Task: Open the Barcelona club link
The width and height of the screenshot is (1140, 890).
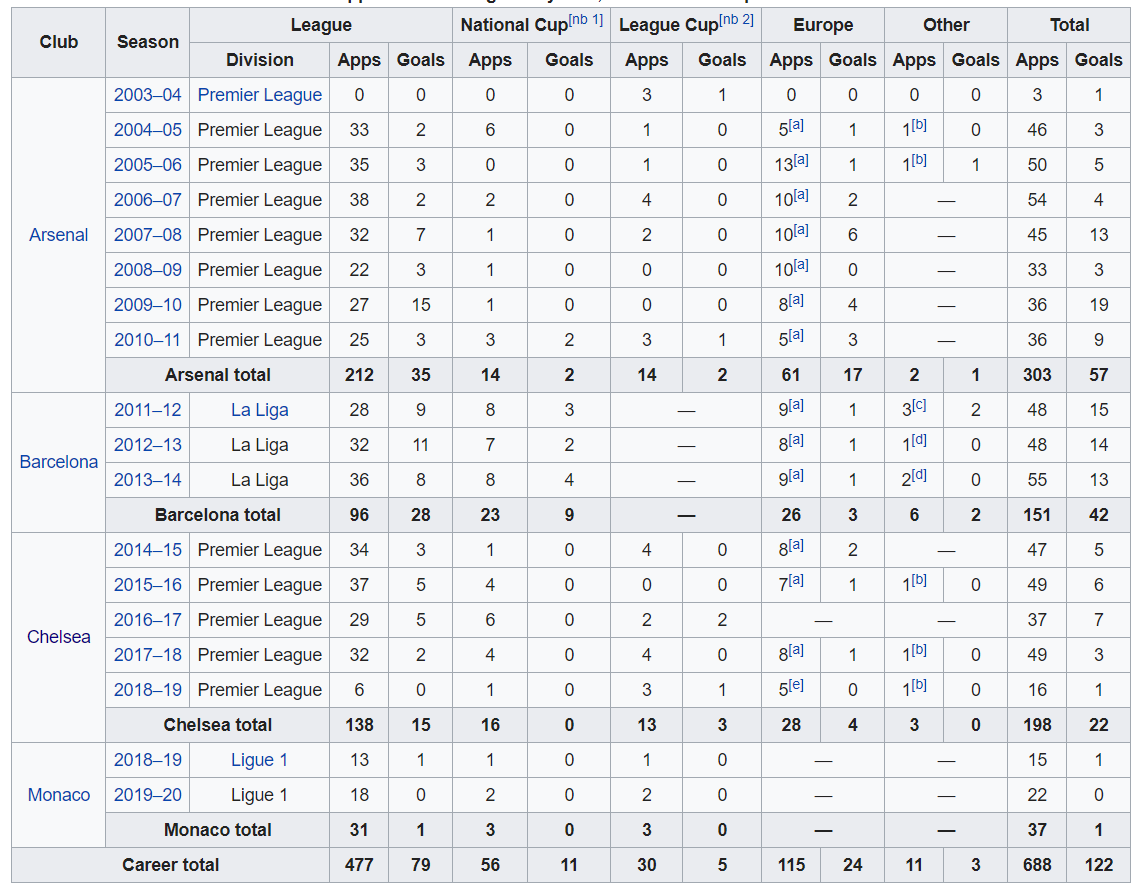Action: (x=58, y=462)
